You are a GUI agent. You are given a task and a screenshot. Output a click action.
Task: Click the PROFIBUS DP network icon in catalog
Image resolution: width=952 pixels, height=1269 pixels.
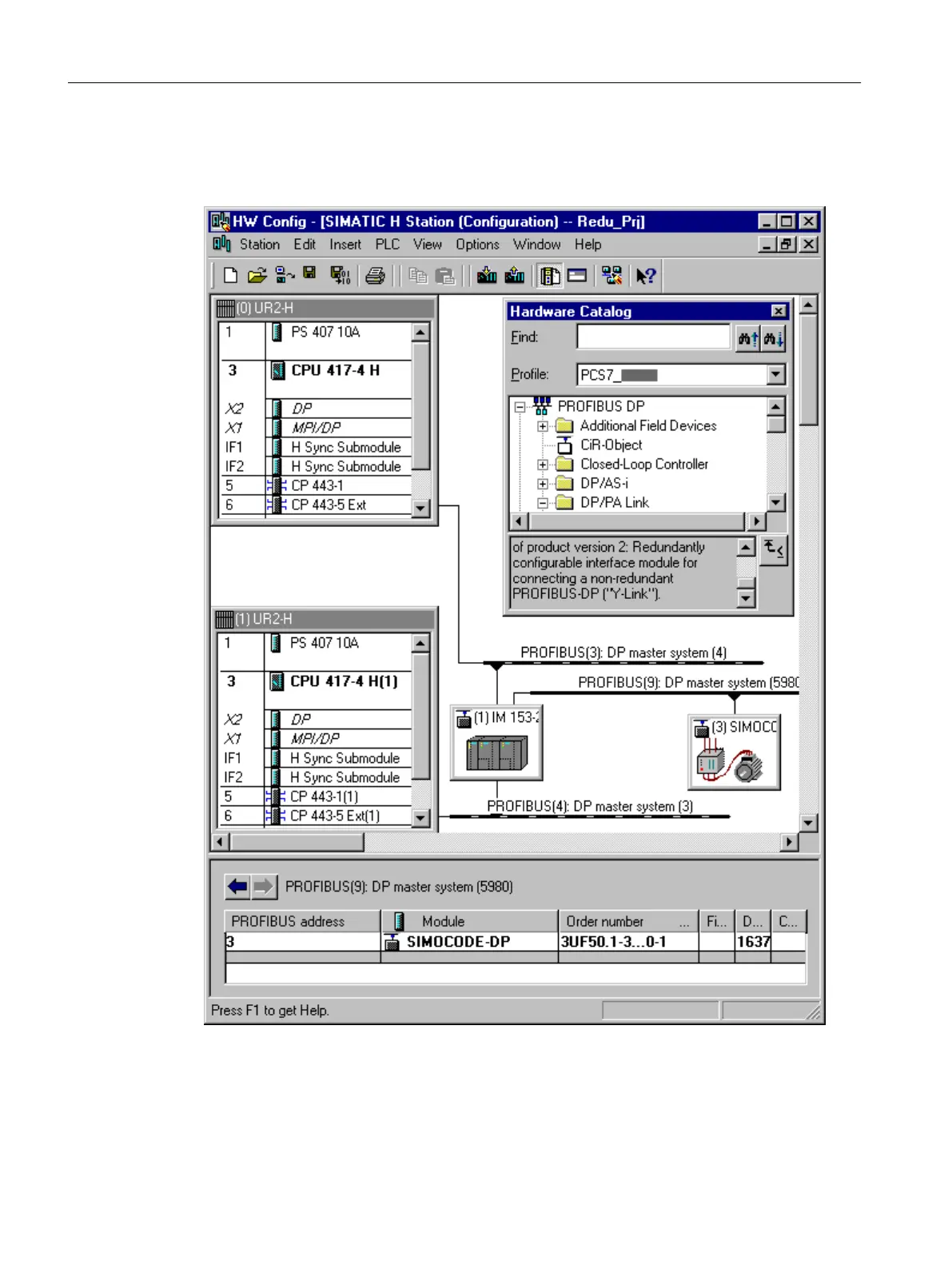542,405
